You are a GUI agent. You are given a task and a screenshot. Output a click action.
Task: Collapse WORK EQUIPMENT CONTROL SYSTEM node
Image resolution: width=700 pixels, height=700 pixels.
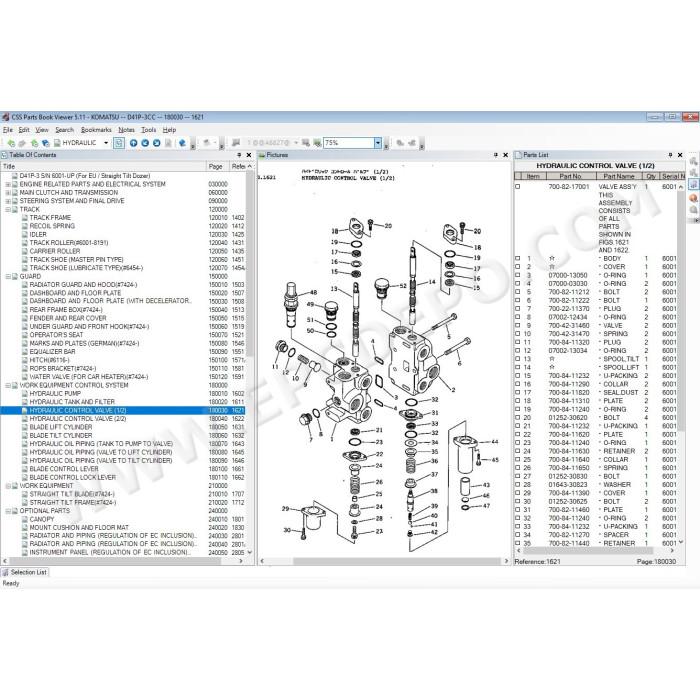[8, 385]
